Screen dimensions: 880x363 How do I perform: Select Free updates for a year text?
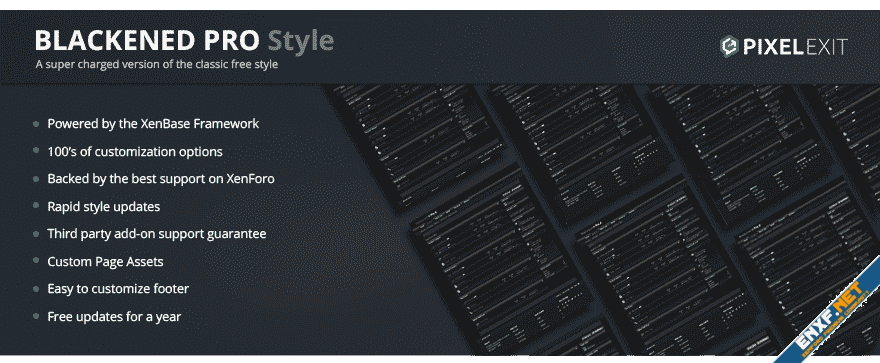coord(114,316)
